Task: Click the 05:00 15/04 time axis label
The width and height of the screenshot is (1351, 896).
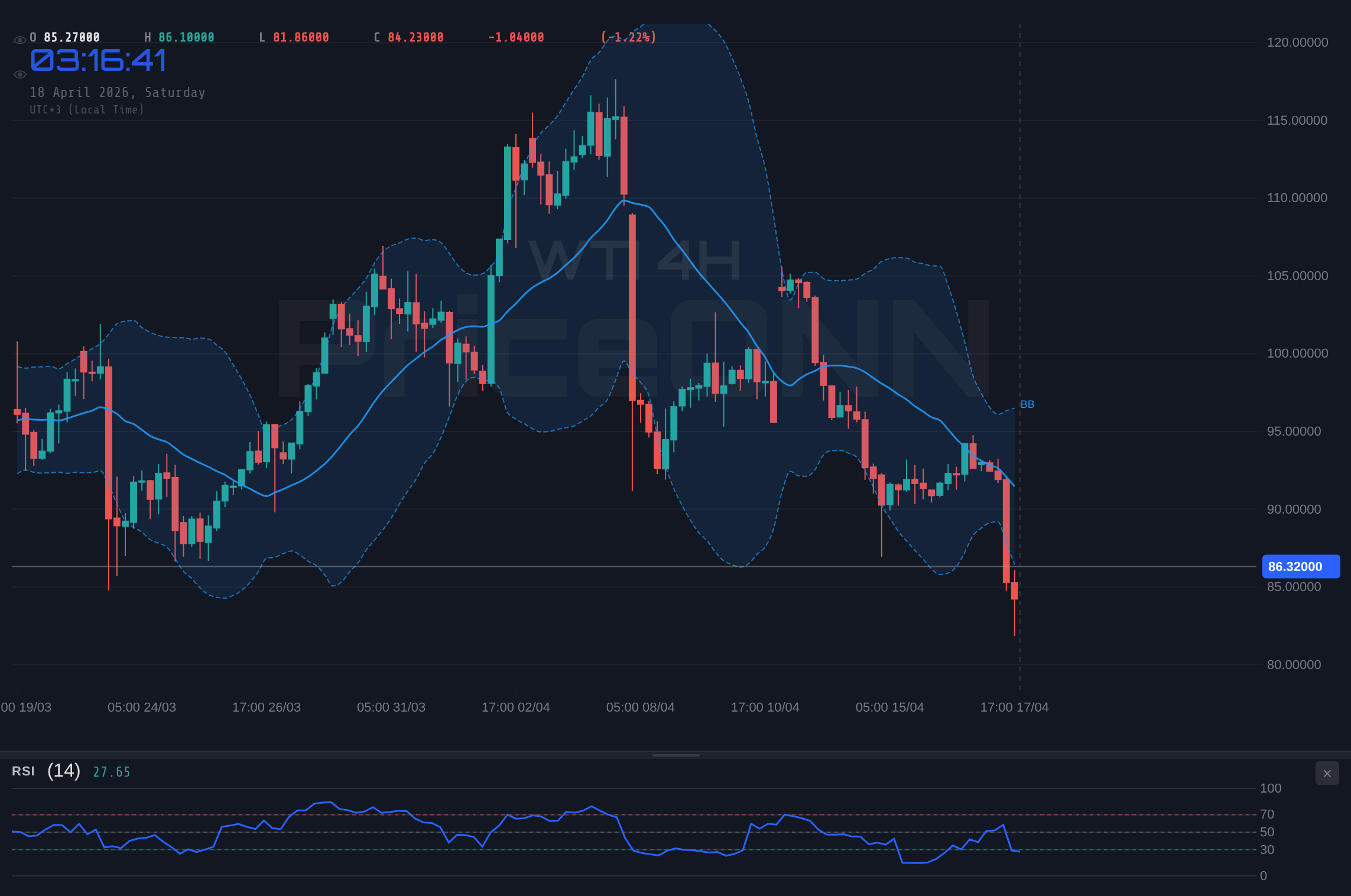Action: pyautogui.click(x=890, y=707)
